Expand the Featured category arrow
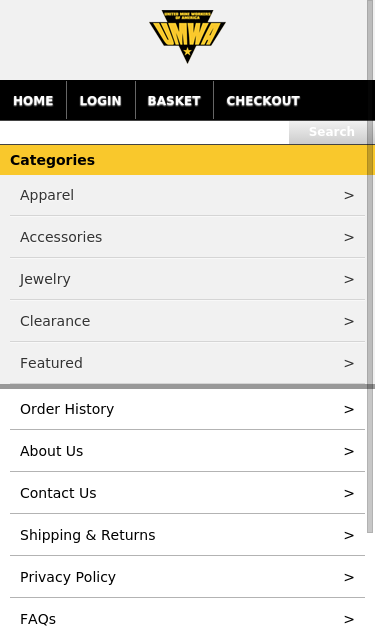This screenshot has width=375, height=627. [x=349, y=363]
